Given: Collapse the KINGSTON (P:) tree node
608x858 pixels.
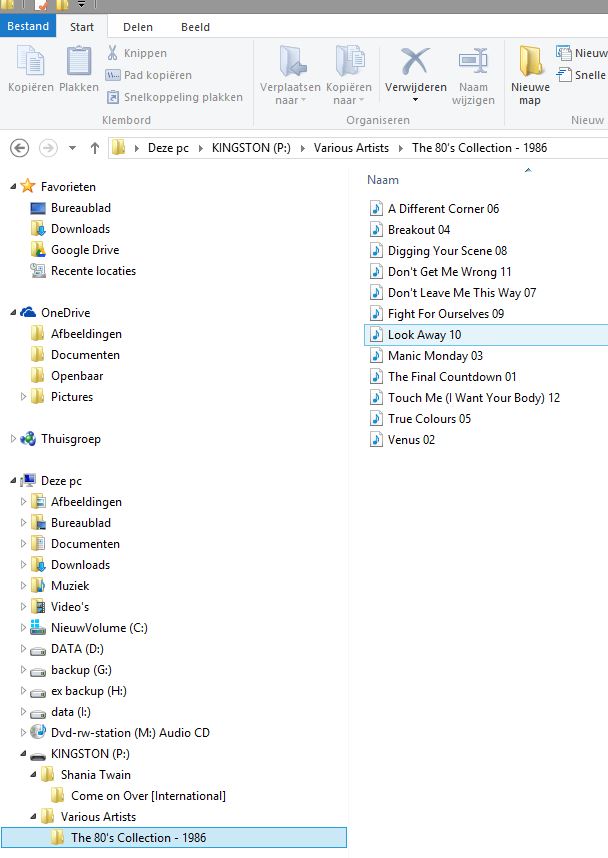Looking at the screenshot, I should pyautogui.click(x=23, y=754).
